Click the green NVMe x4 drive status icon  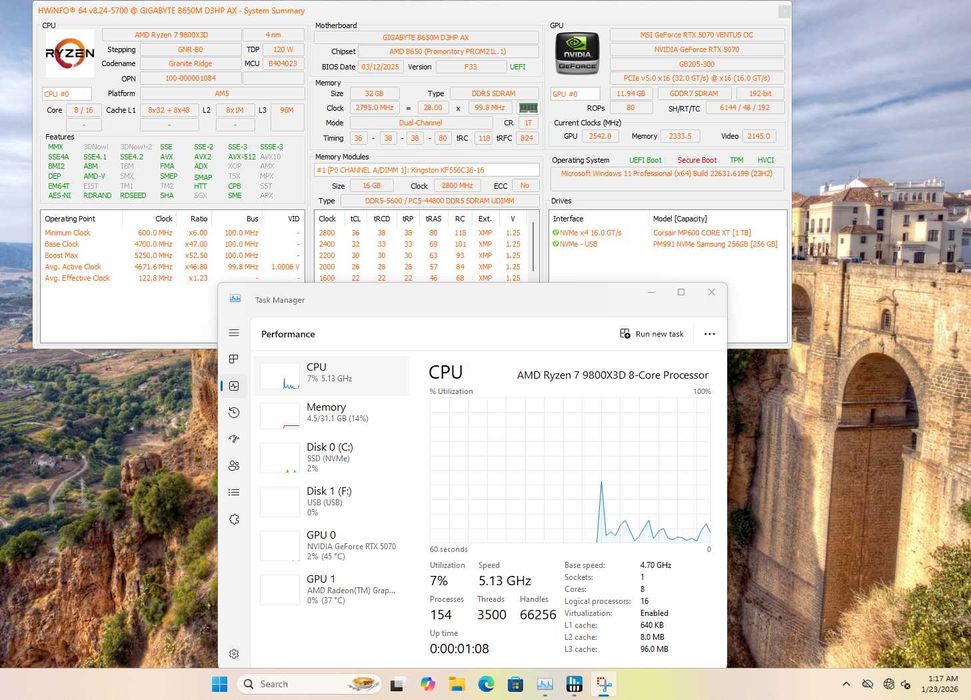click(555, 233)
